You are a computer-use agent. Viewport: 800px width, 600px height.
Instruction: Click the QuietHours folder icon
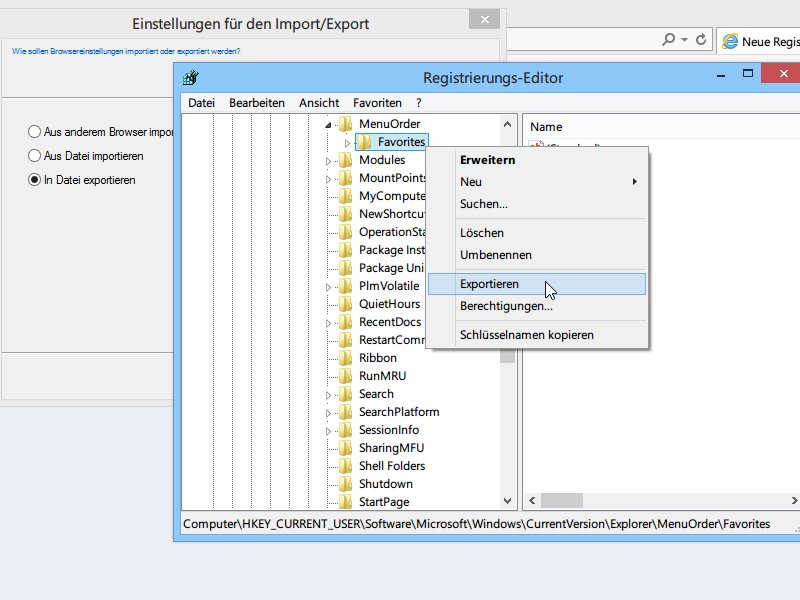tap(346, 304)
